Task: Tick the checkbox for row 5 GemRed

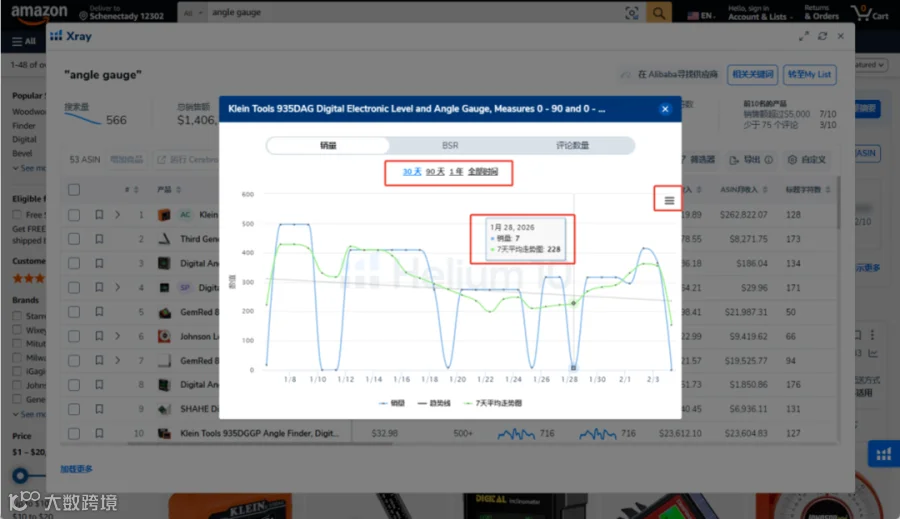Action: [x=74, y=312]
